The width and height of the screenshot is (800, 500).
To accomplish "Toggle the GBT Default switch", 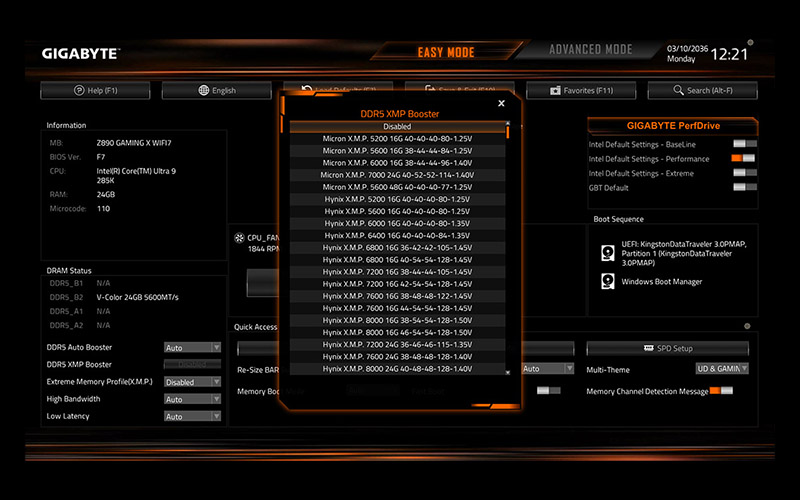I will click(x=745, y=187).
